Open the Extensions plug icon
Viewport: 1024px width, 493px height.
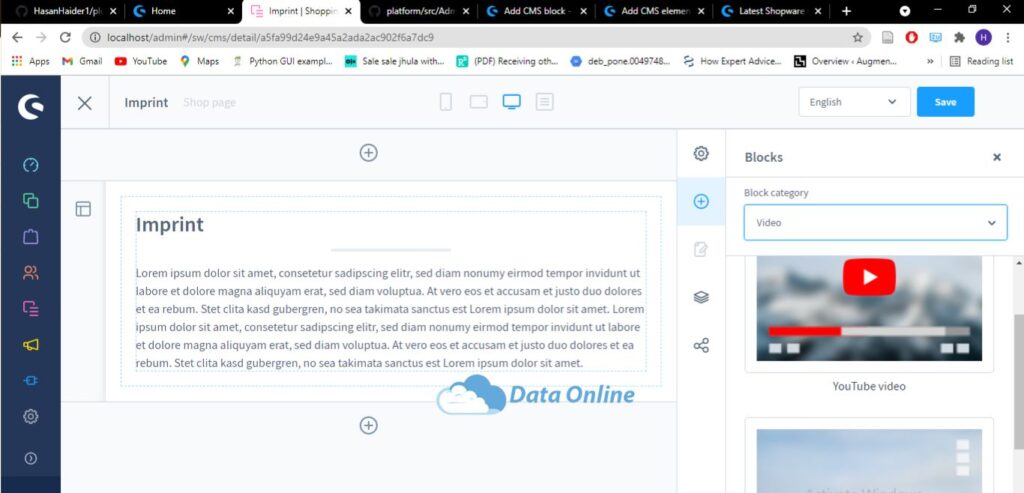(x=31, y=380)
